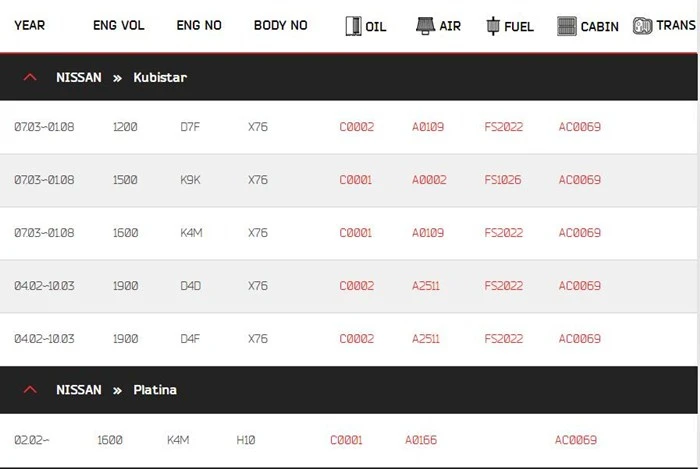Viewport: 700px width, 469px height.
Task: Click the TRANS filter icon in header
Action: [642, 26]
